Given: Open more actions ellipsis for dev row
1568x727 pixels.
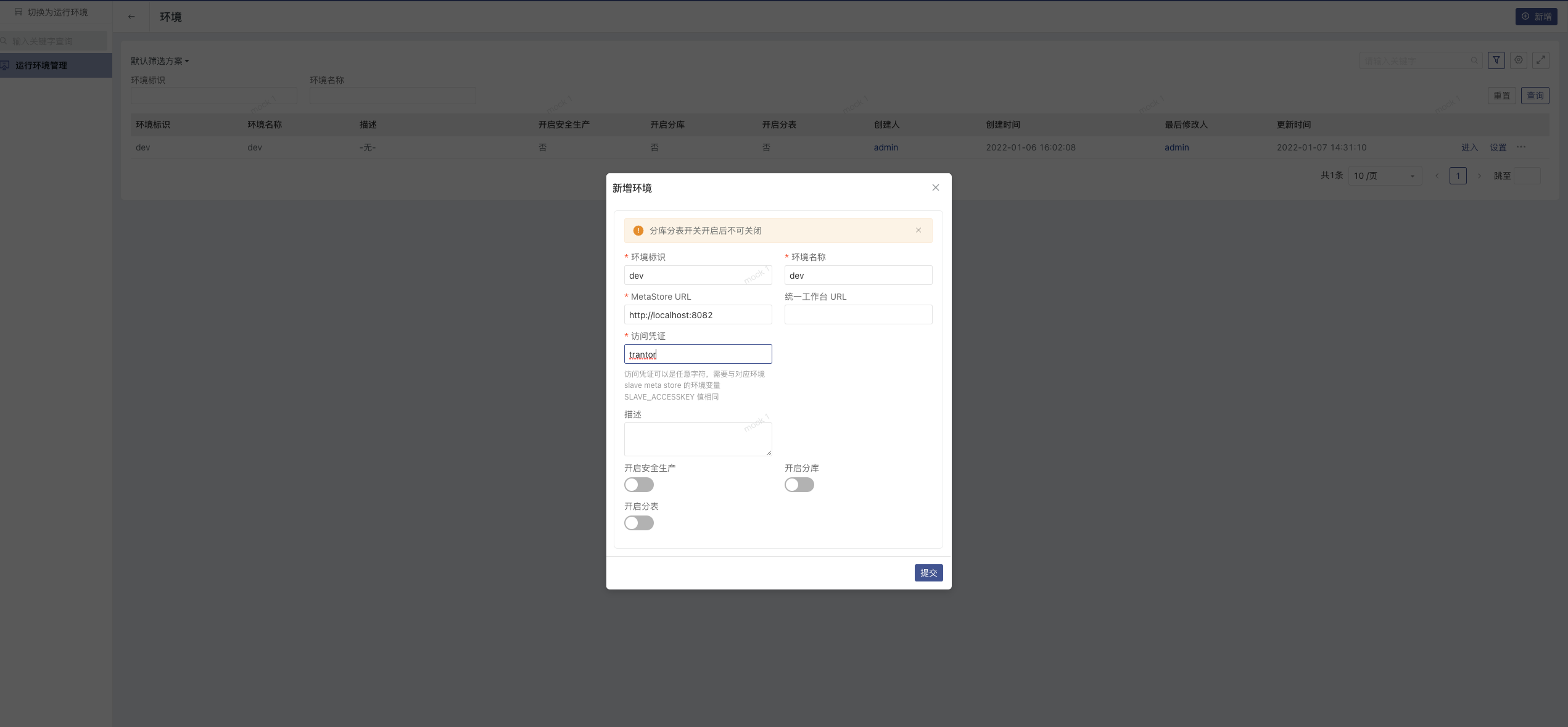Looking at the screenshot, I should point(1521,147).
